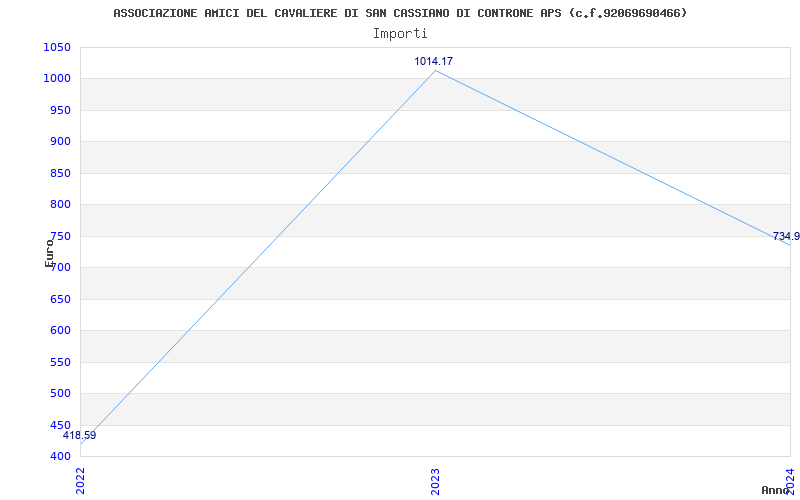
Task: Click the 1014.17 data point label
Action: 433,62
